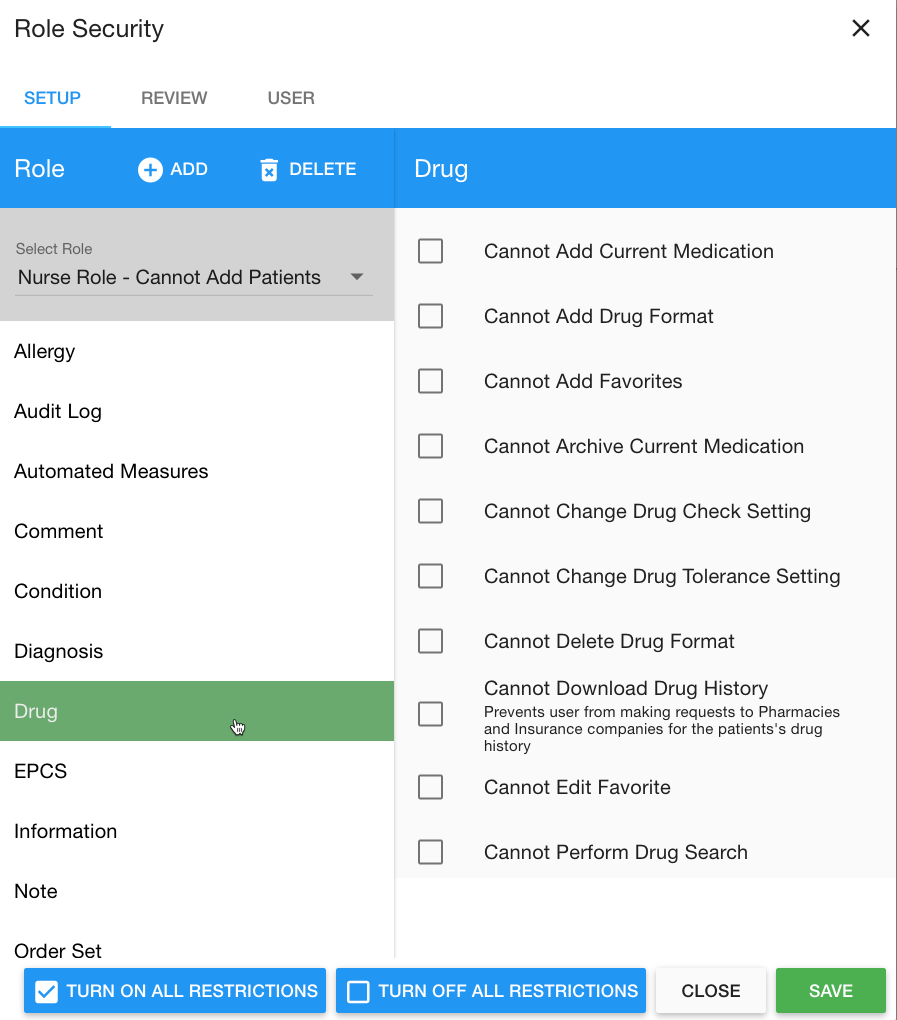Click the trash icon to delete the role
Image resolution: width=897 pixels, height=1020 pixels.
click(269, 169)
